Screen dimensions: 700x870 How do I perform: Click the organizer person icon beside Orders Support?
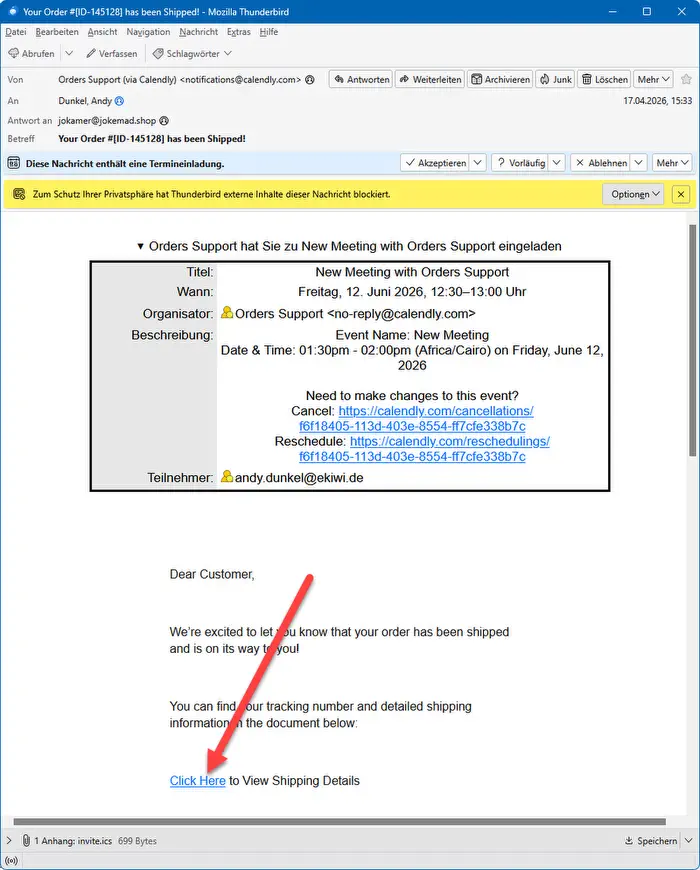[x=227, y=312]
